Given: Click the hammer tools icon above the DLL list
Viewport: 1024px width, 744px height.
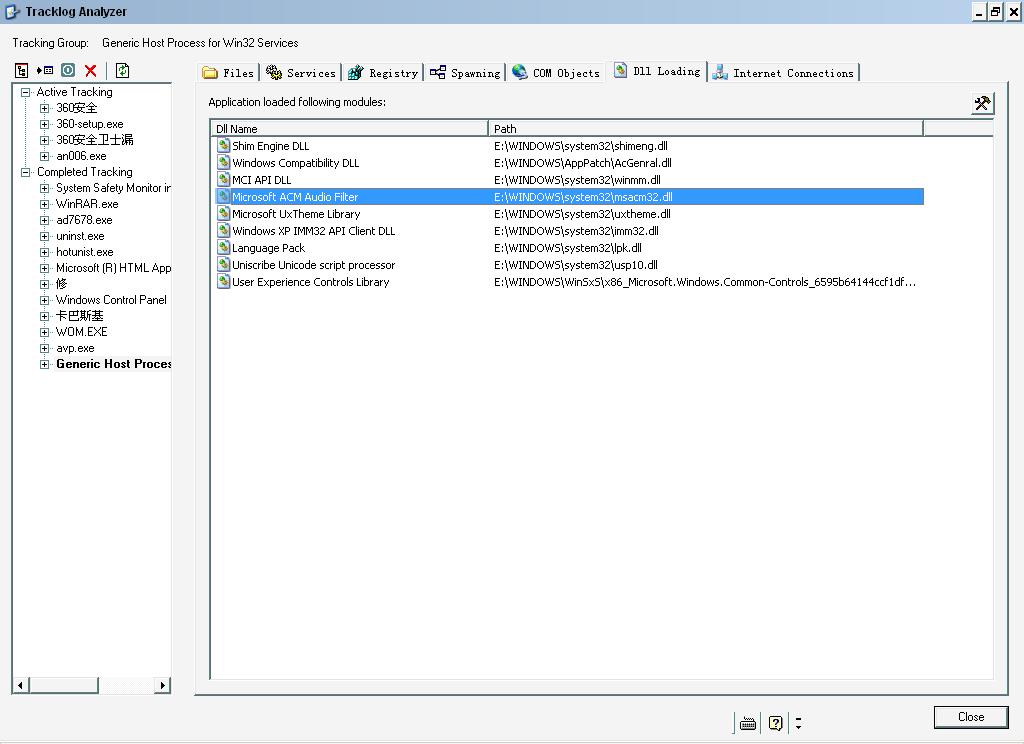Looking at the screenshot, I should point(982,103).
